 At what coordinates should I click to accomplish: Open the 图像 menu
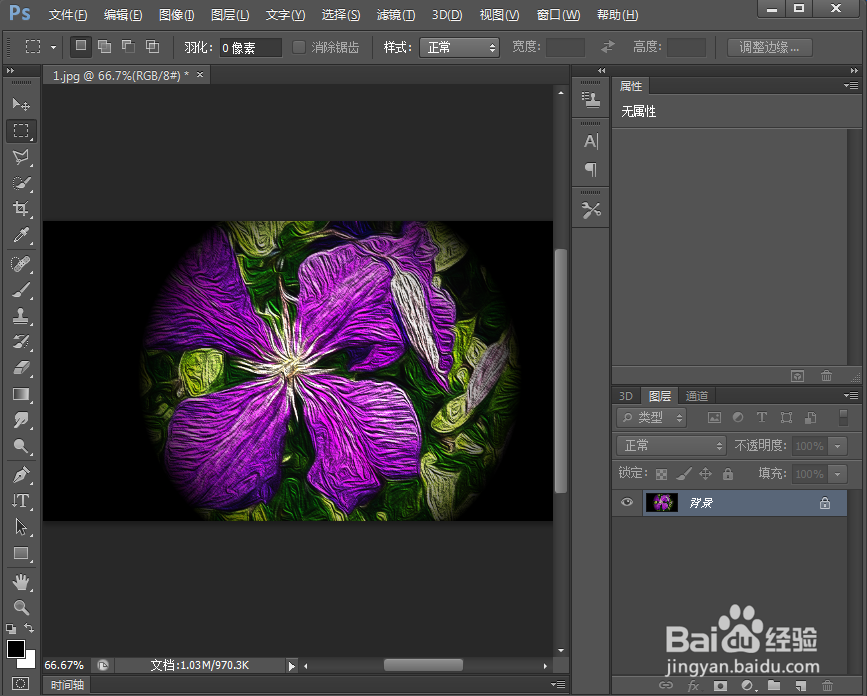pyautogui.click(x=176, y=15)
